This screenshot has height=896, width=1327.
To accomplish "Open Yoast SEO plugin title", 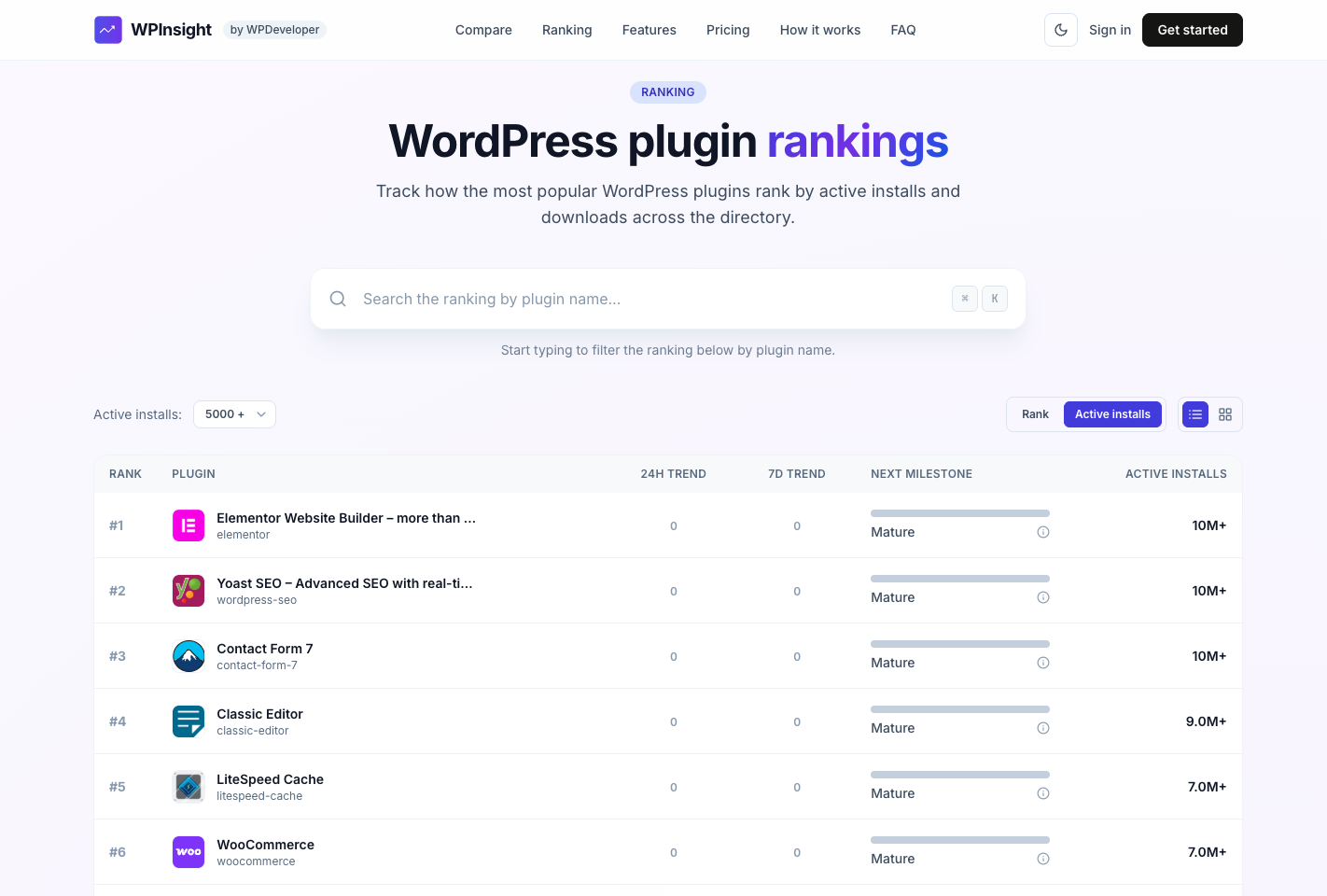I will coord(344,583).
